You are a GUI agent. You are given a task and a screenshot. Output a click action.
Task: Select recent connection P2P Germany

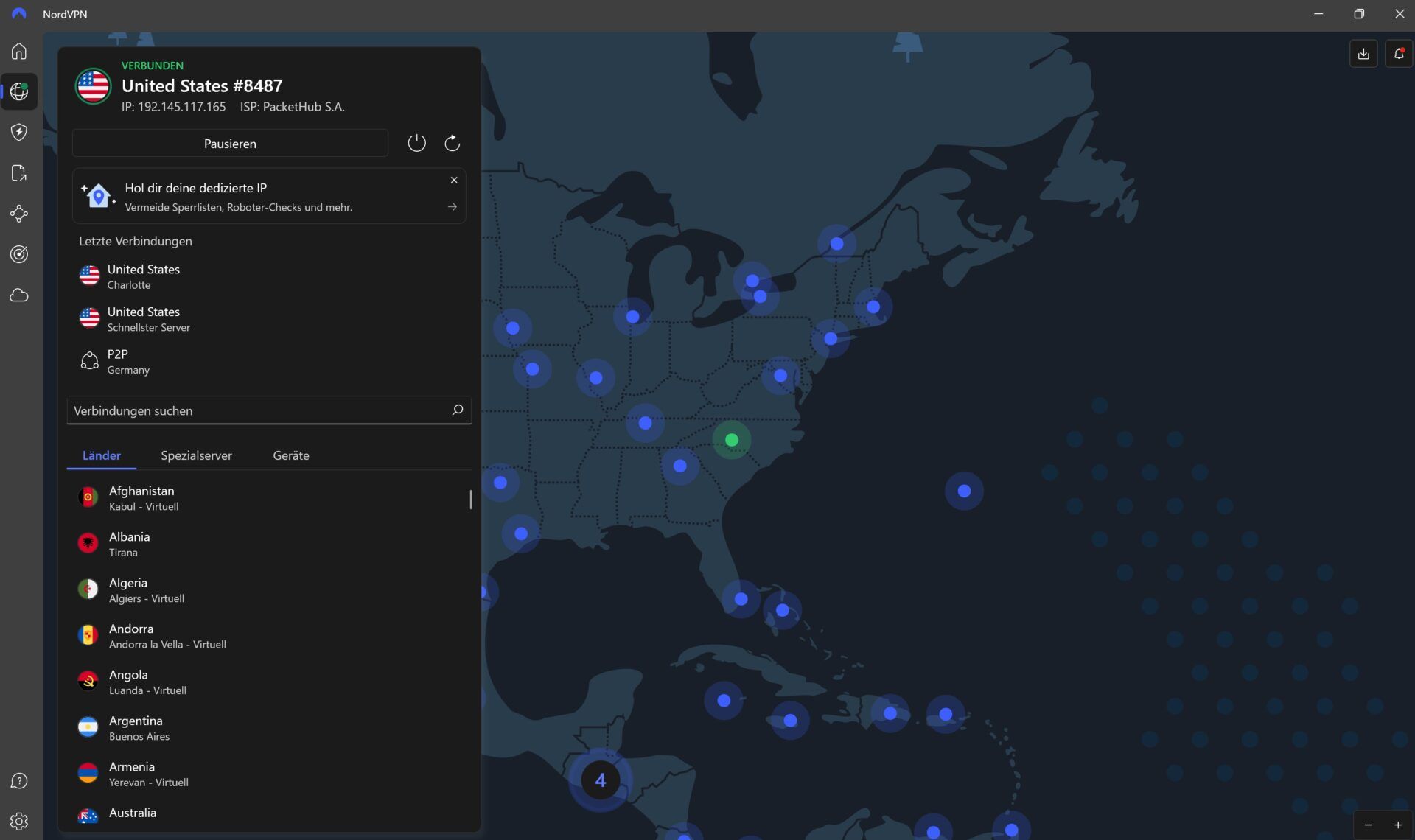(x=269, y=361)
